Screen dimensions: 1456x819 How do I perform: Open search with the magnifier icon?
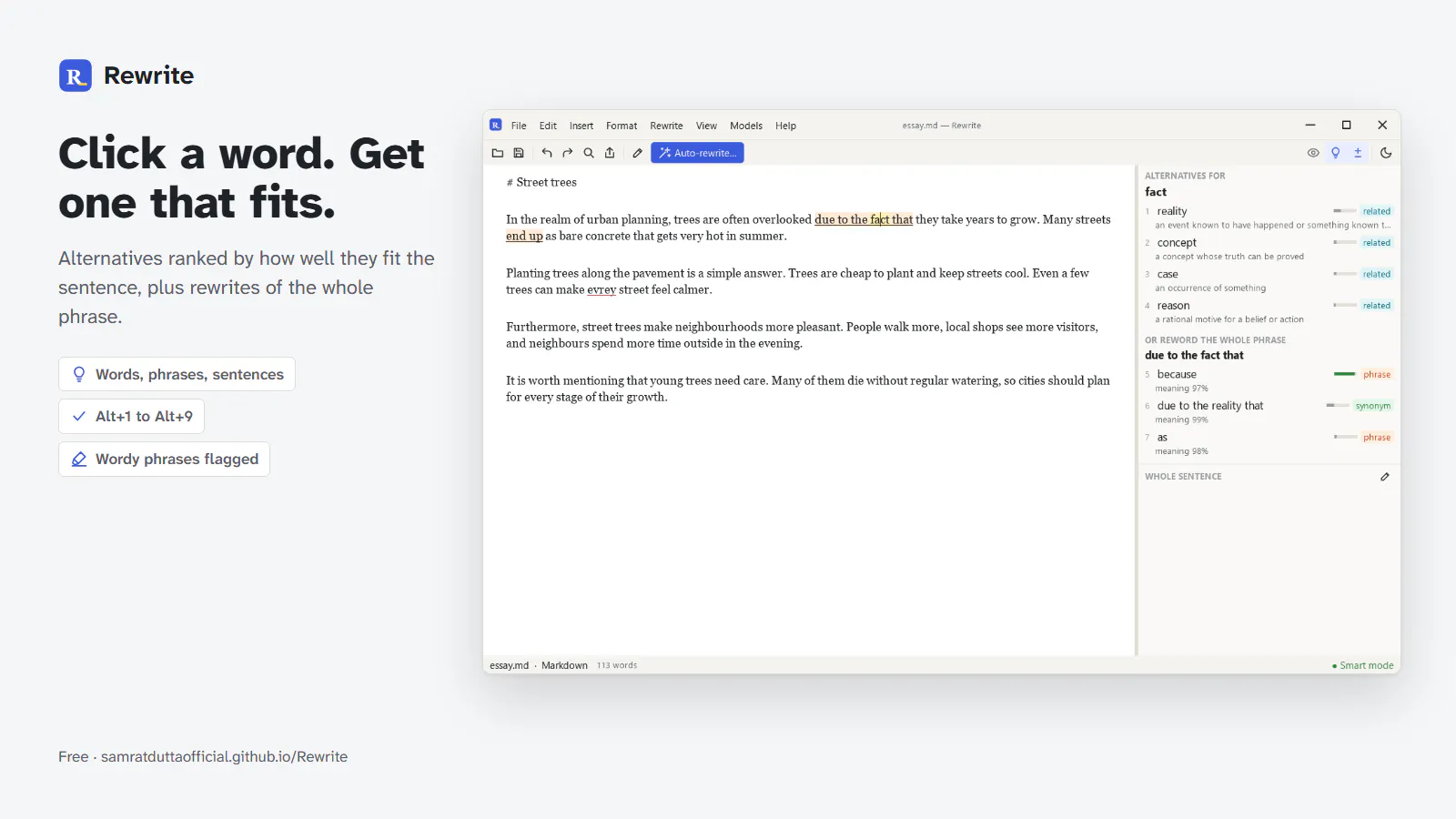pos(589,153)
